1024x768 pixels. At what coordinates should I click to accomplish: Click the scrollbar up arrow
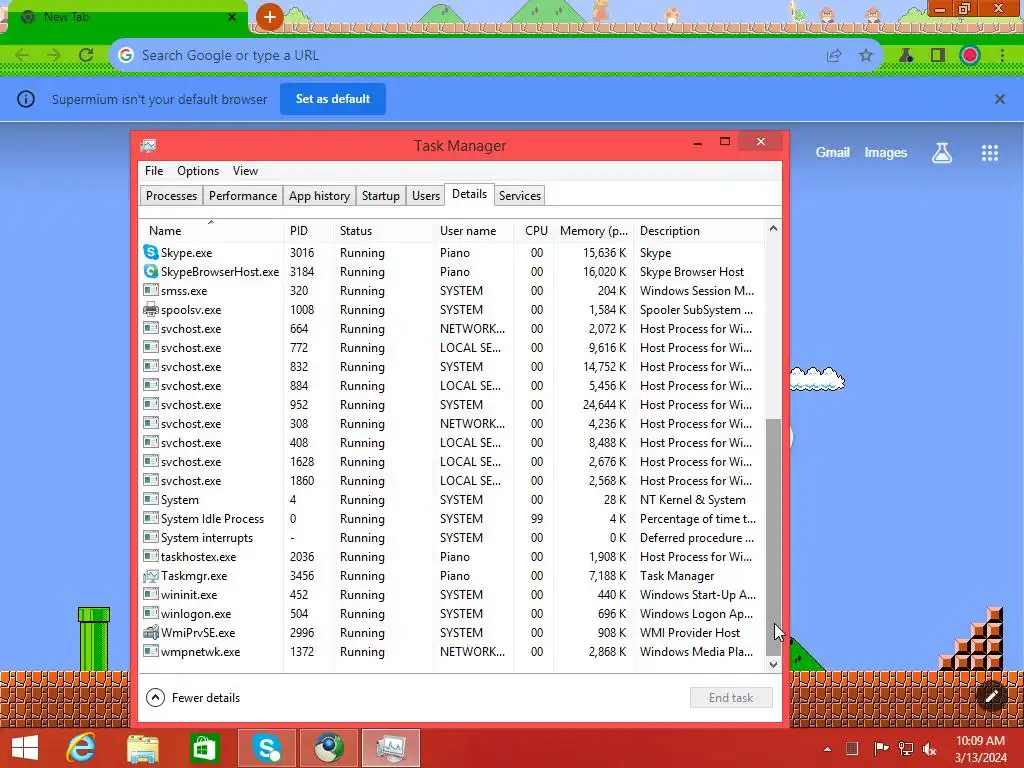click(773, 228)
